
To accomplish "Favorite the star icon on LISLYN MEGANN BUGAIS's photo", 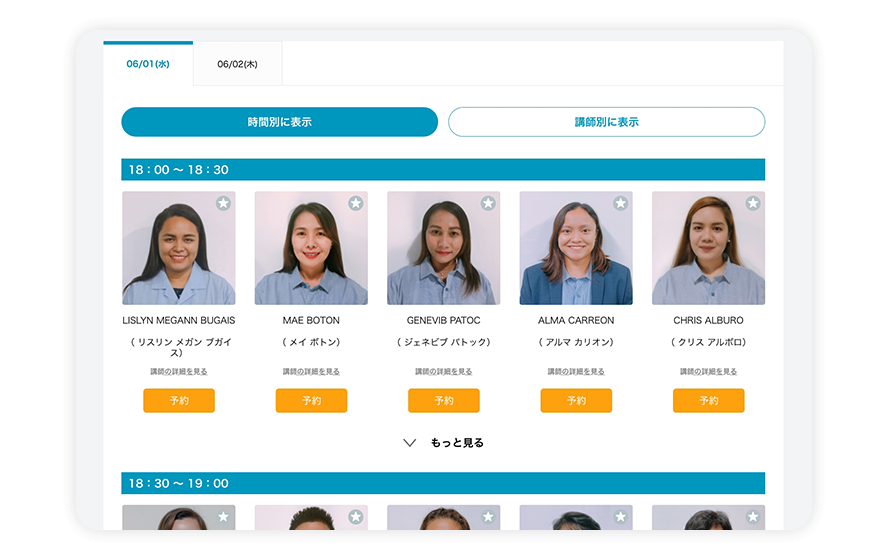I will pos(223,204).
